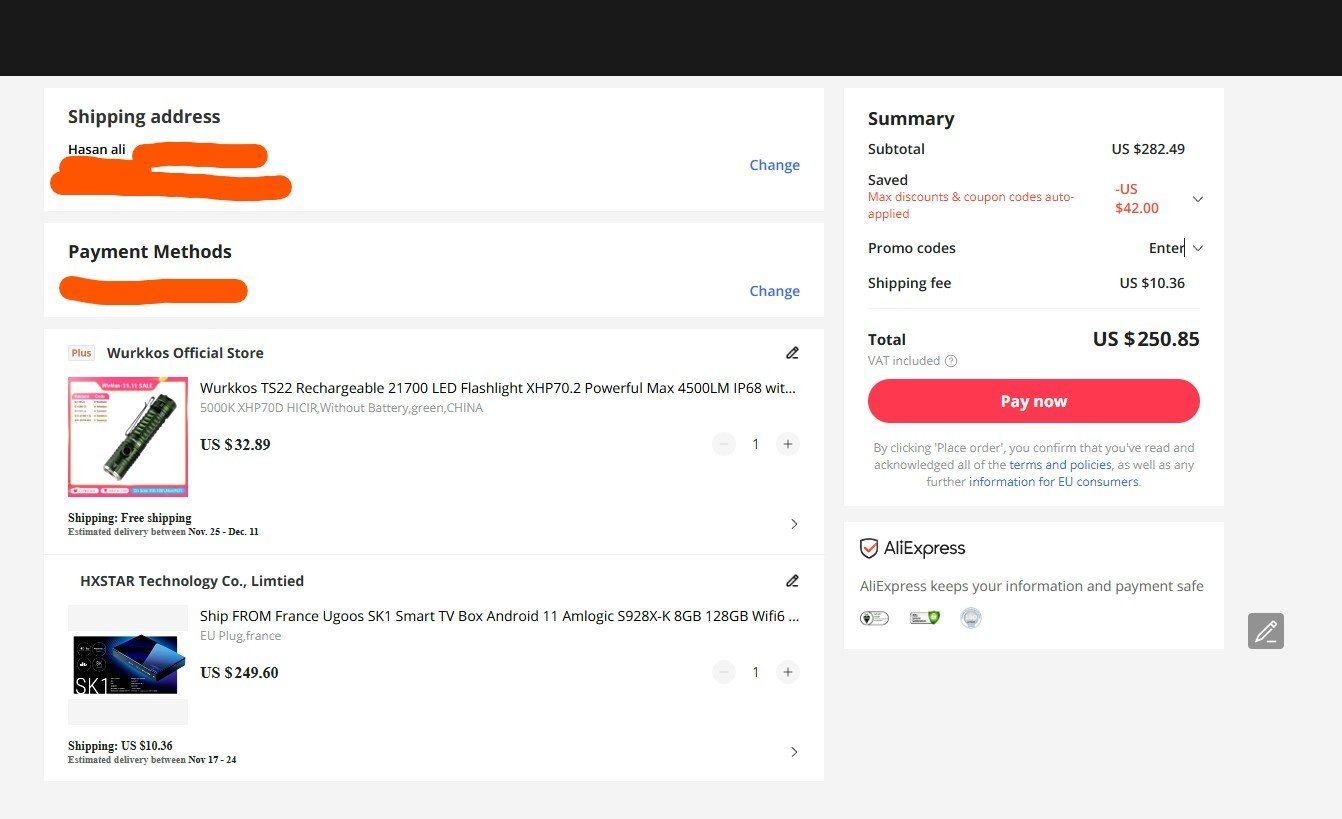The image size is (1342, 819).
Task: Open the HXSTAR Technology Co. store page
Action: pyautogui.click(x=192, y=581)
